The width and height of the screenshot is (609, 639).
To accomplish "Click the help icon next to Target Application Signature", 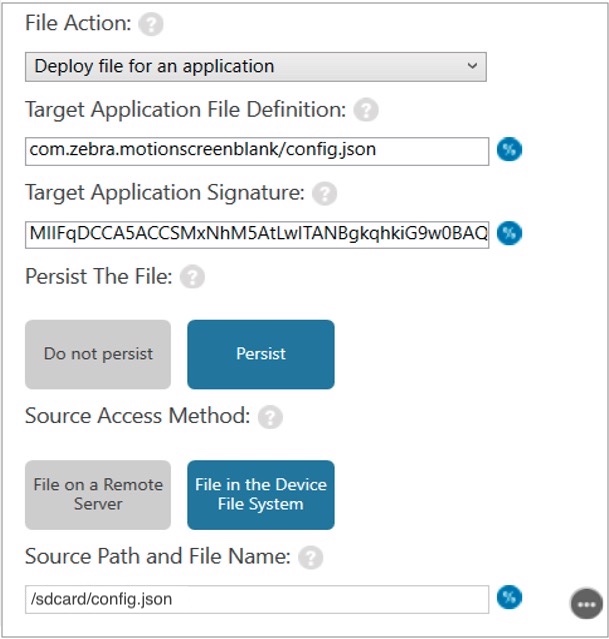I will 324,193.
